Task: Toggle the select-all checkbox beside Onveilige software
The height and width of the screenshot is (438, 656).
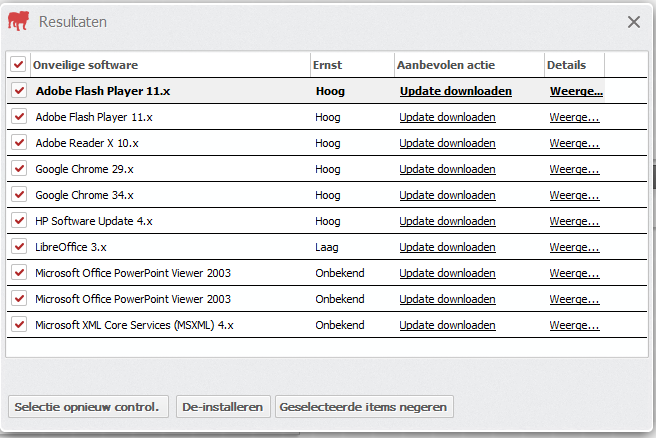Action: pos(18,64)
